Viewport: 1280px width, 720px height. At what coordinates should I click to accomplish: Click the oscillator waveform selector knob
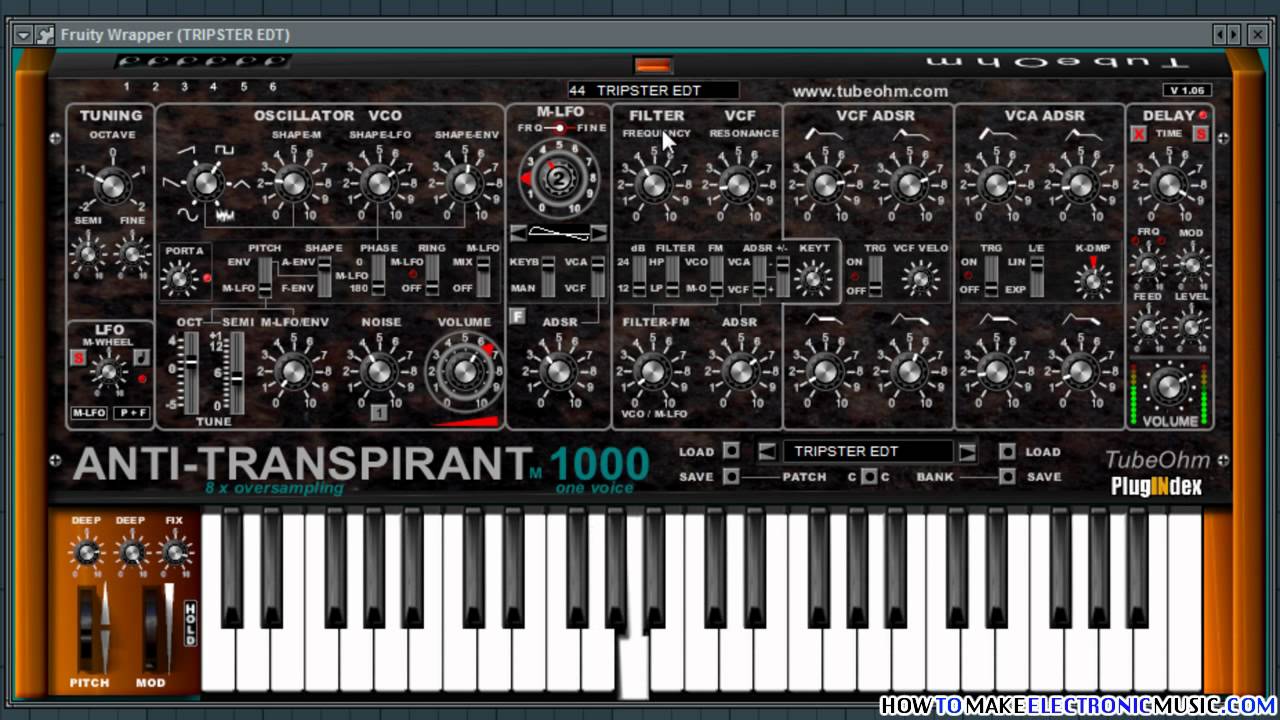pos(206,183)
